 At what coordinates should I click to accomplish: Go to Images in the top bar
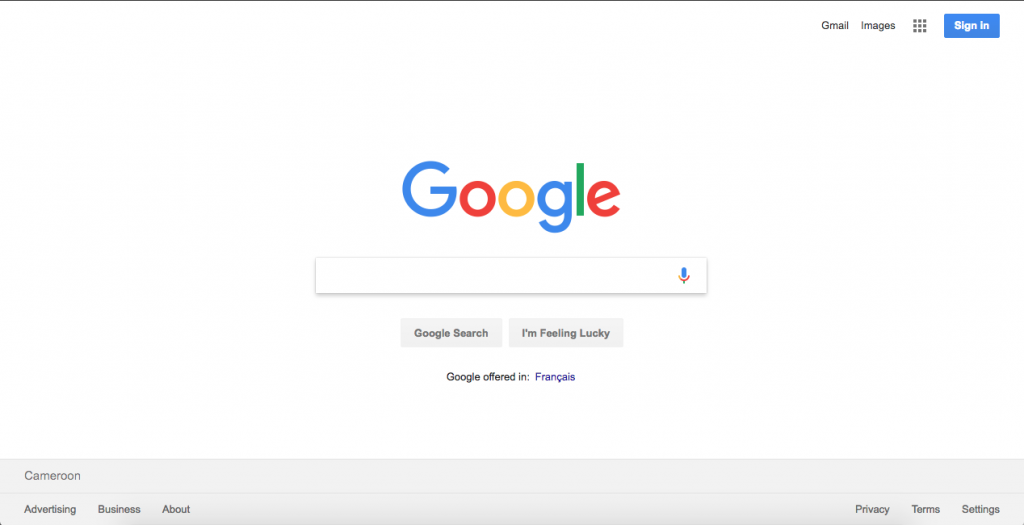click(x=878, y=26)
